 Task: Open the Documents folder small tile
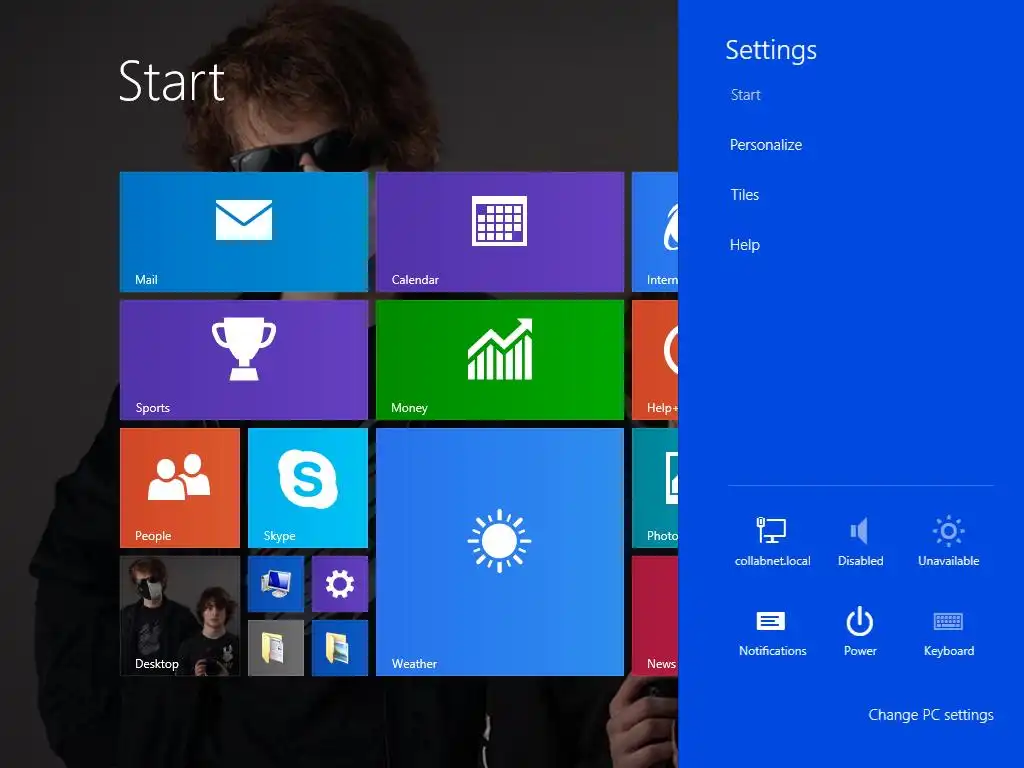pos(276,648)
